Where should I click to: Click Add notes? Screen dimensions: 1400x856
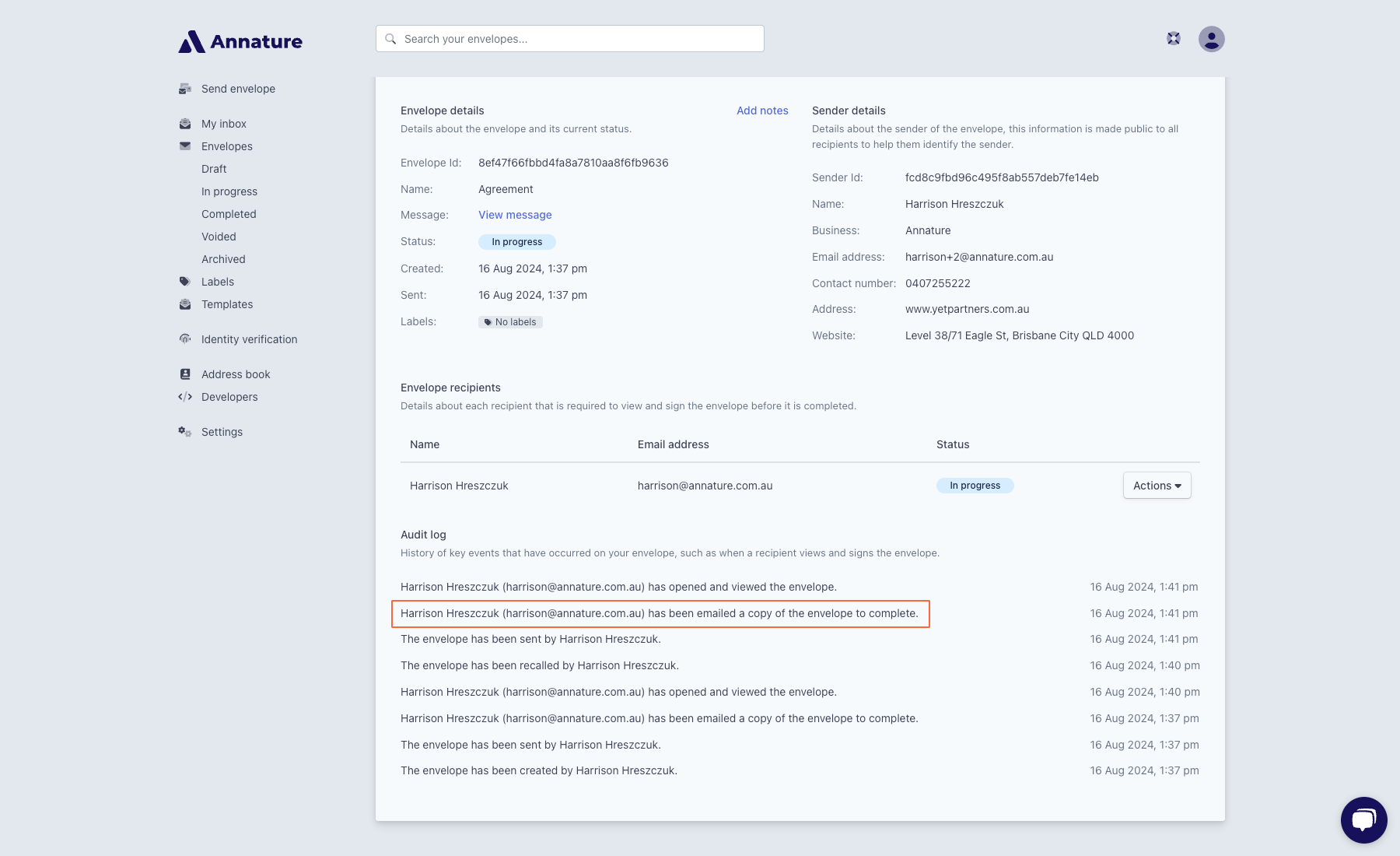tap(761, 111)
